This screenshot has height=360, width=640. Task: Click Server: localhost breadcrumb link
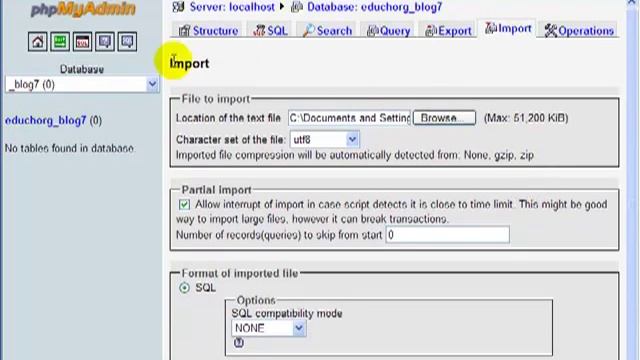coord(232,7)
